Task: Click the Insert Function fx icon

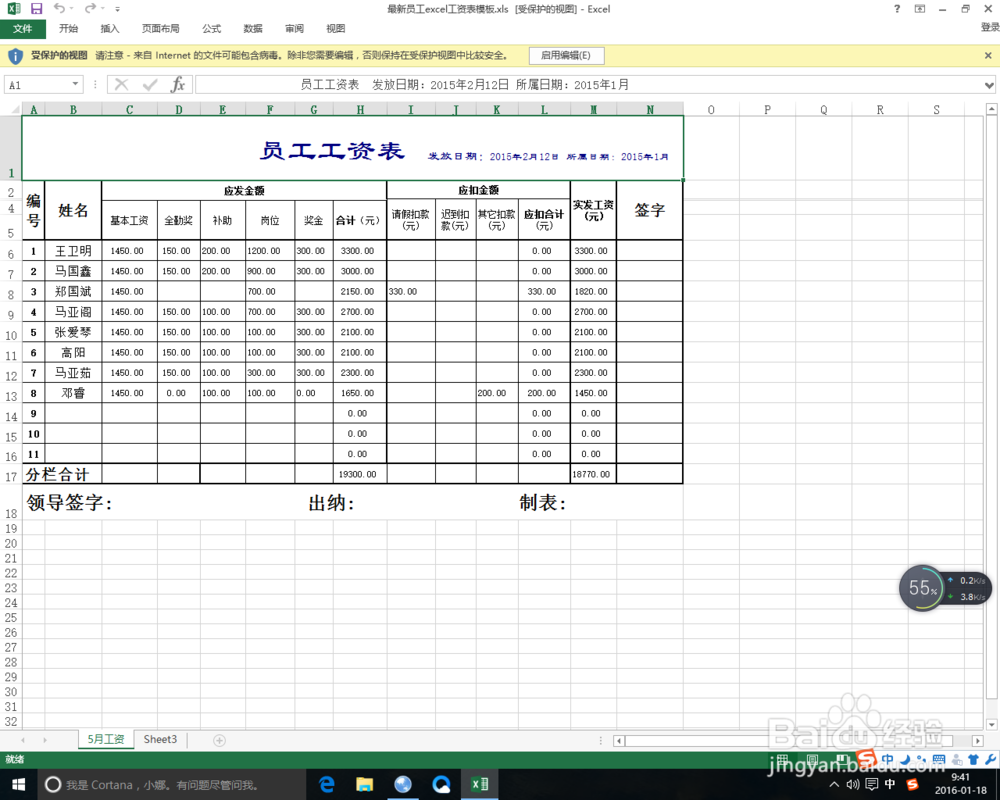Action: click(x=180, y=85)
